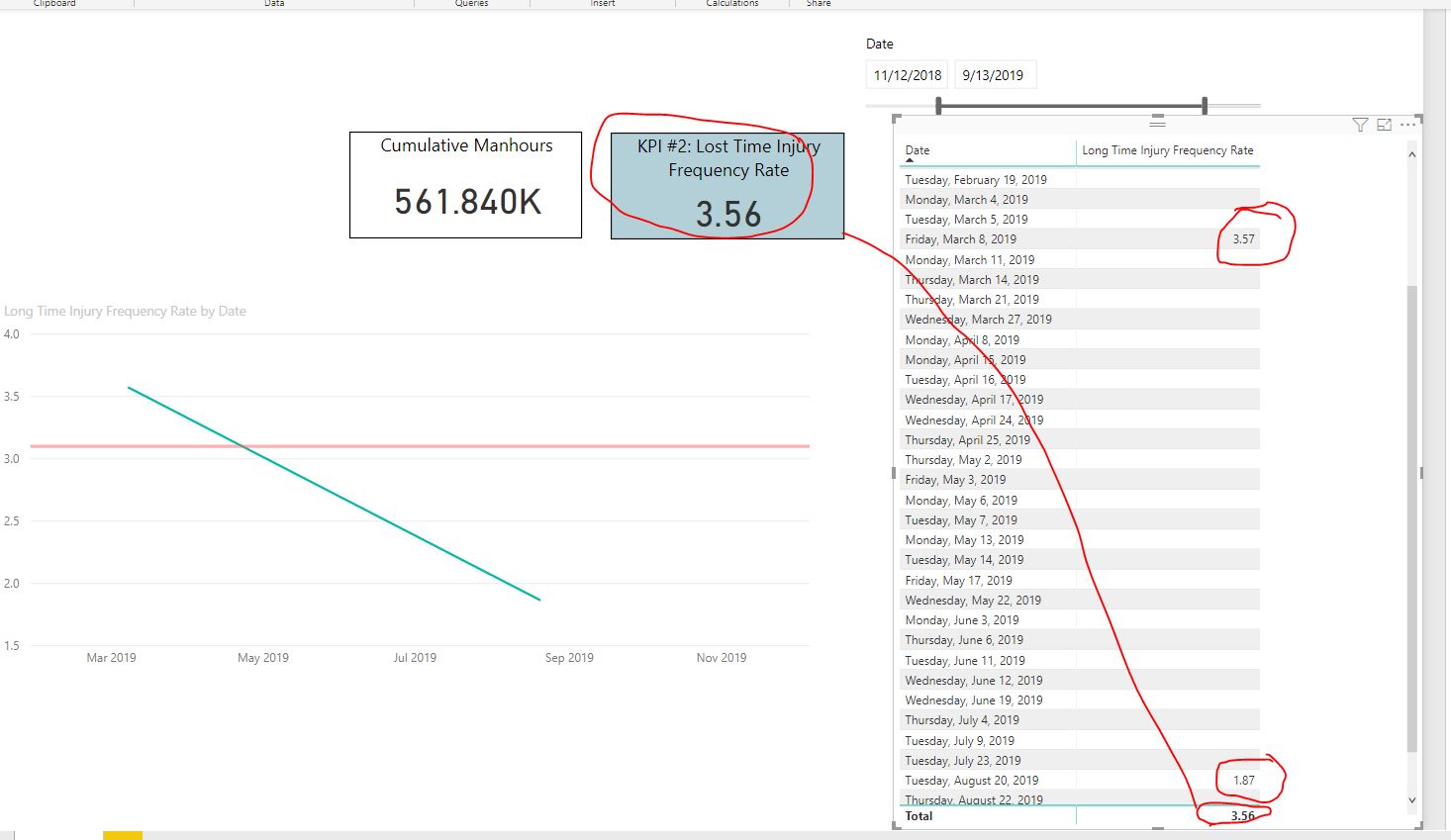Select row Tuesday, July 9, 2019

[x=1081, y=741]
